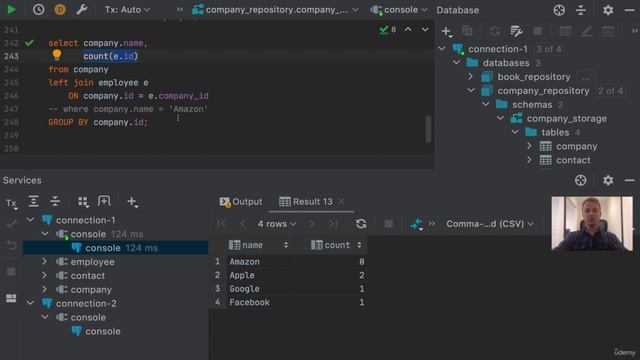Select company_storage schema in Database tree
Screen dimensions: 640x360
tap(567, 118)
